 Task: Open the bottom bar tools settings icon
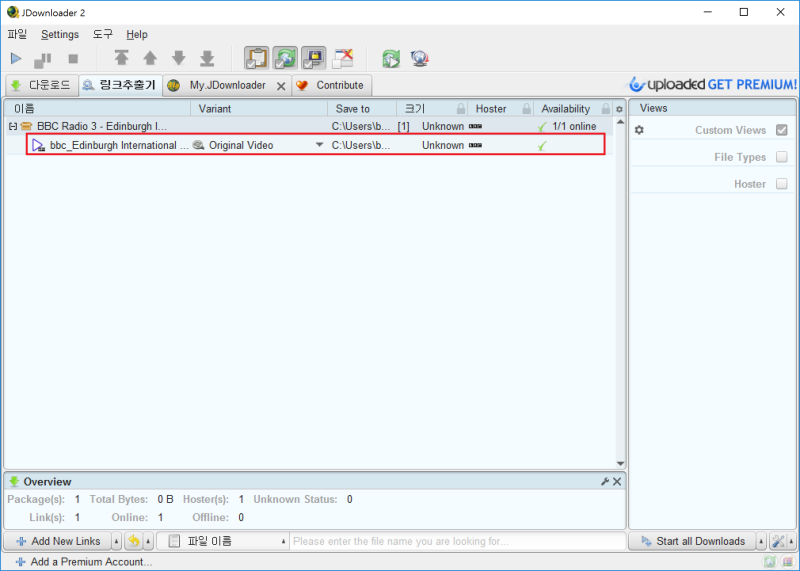point(778,541)
